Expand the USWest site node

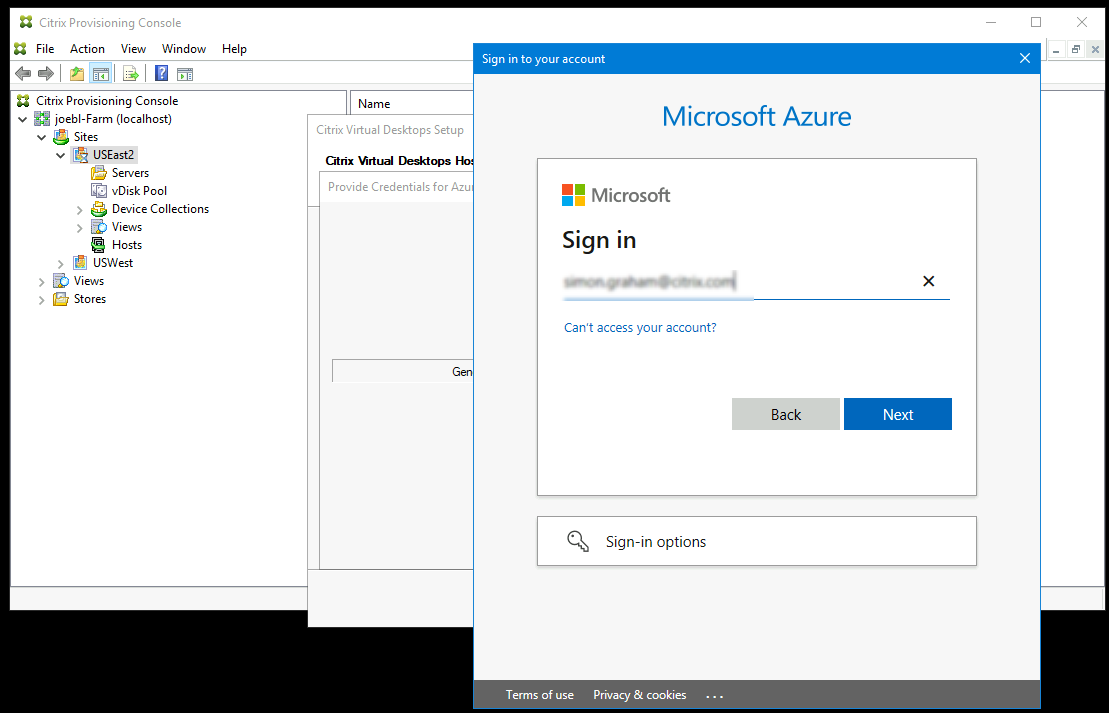pos(60,262)
